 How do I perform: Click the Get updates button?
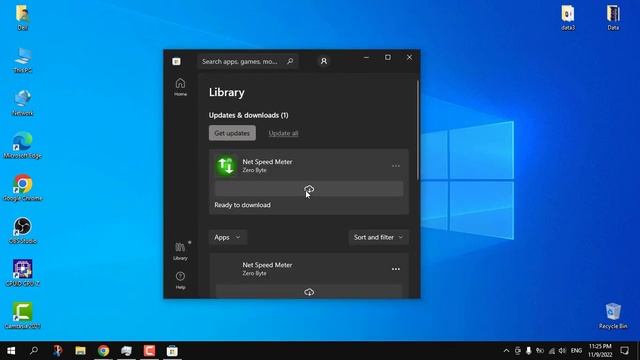coord(232,133)
